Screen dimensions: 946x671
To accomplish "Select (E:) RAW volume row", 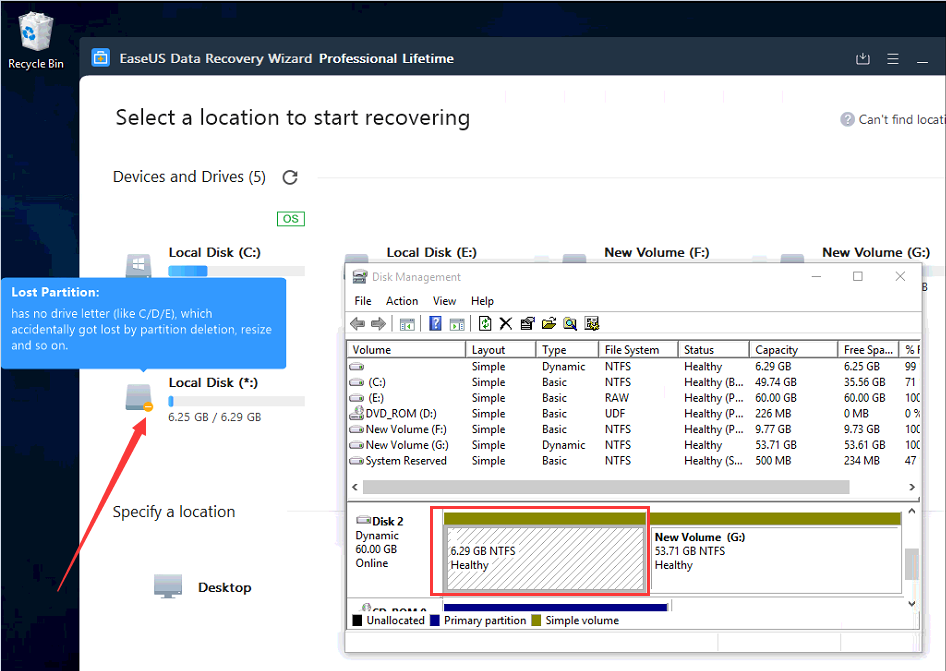I will [x=633, y=398].
